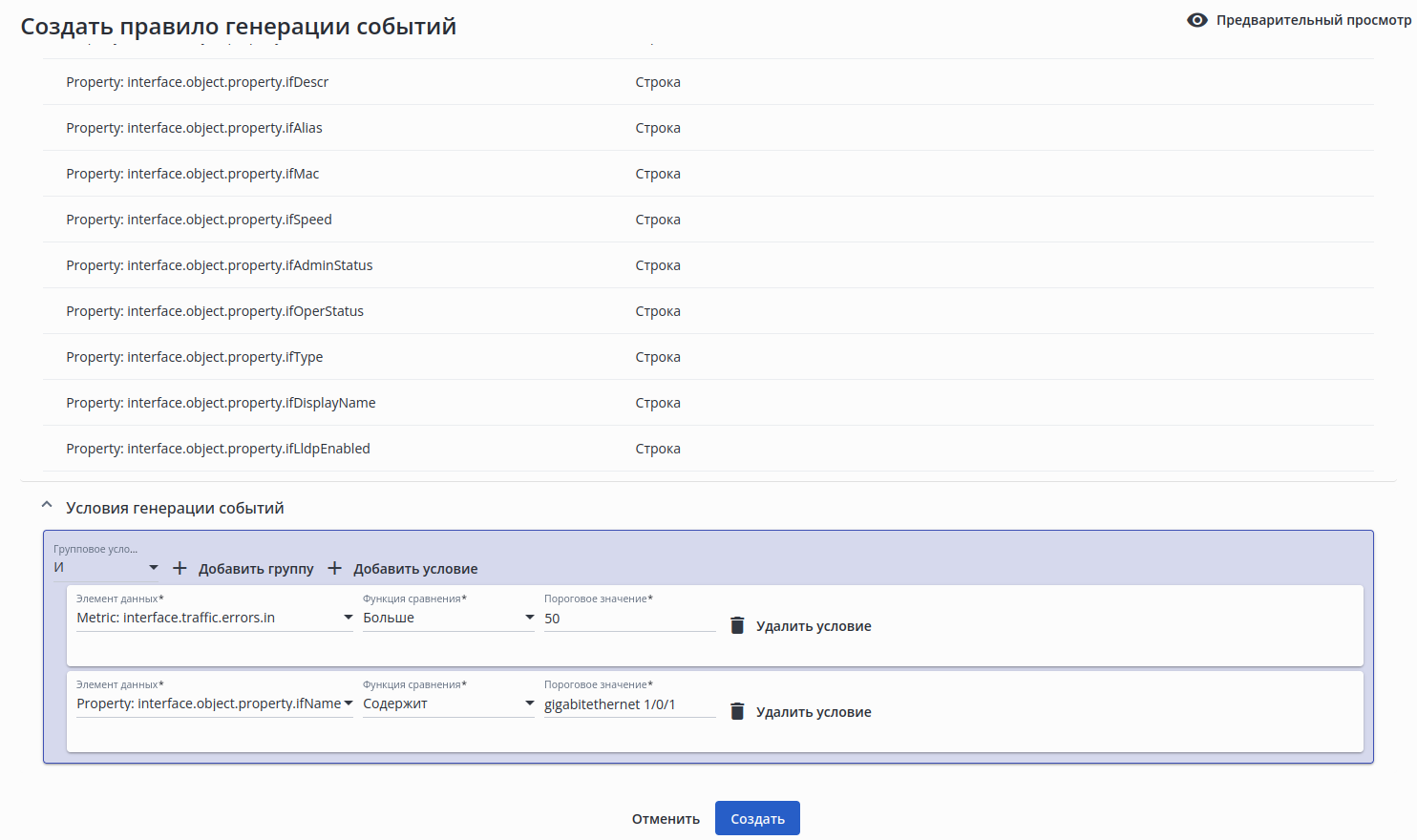
Task: Open data element dropdown showing interface.traffic.errors.in
Action: click(x=214, y=618)
